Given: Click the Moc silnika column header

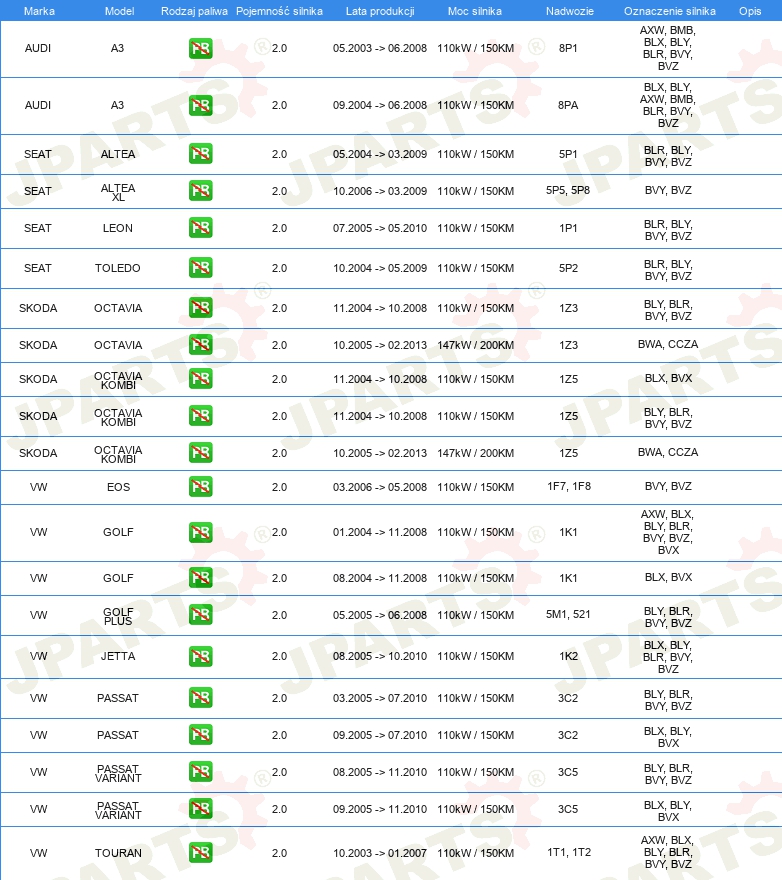Looking at the screenshot, I should pos(474,11).
